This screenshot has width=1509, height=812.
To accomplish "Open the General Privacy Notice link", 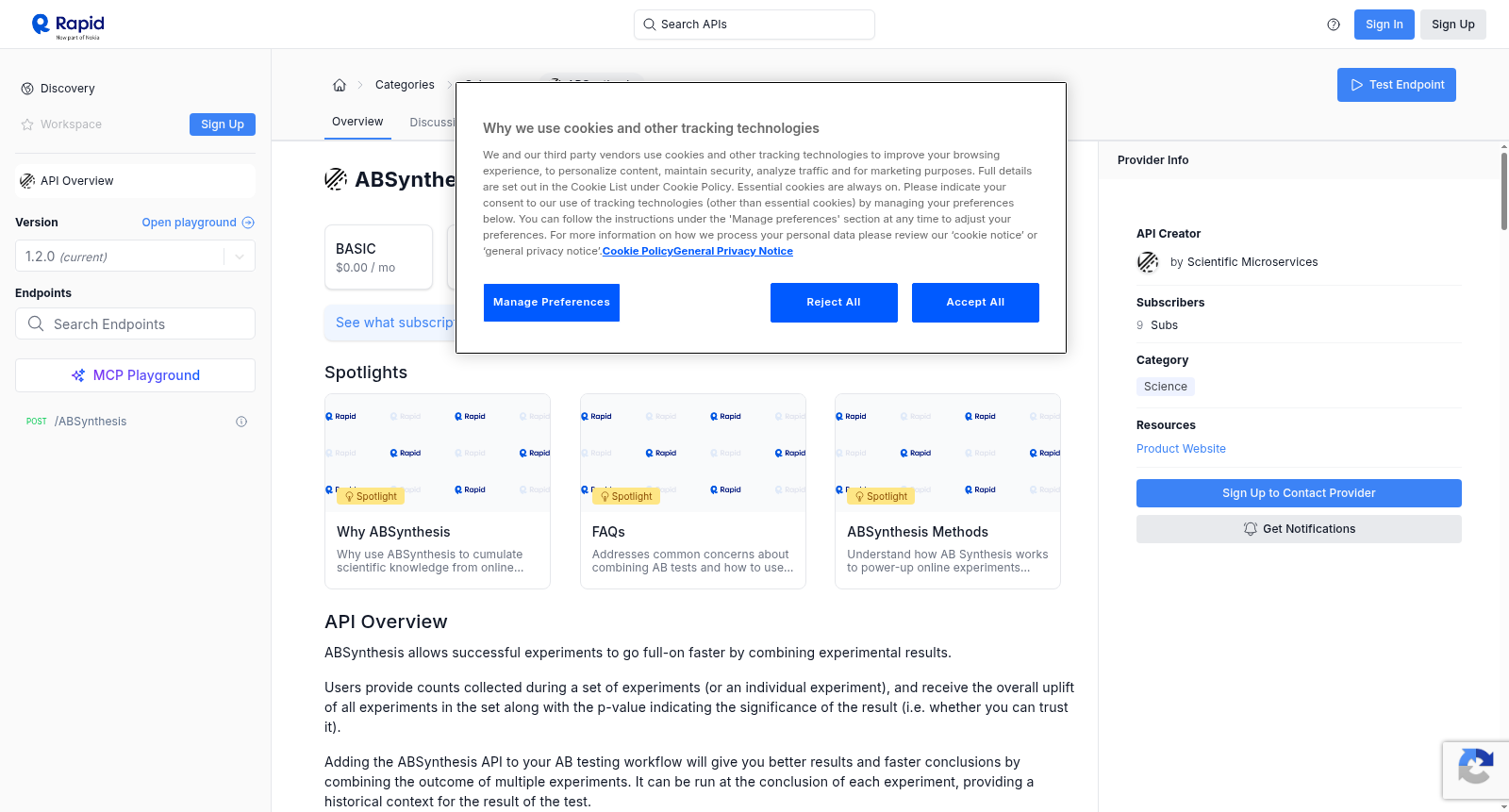I will pos(733,251).
